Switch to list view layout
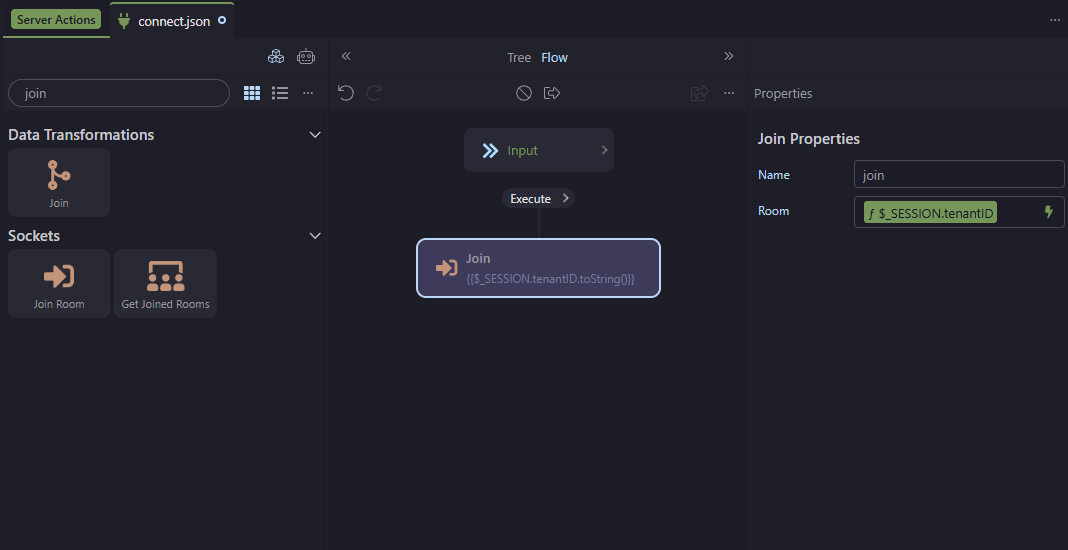This screenshot has height=550, width=1068. pyautogui.click(x=280, y=93)
